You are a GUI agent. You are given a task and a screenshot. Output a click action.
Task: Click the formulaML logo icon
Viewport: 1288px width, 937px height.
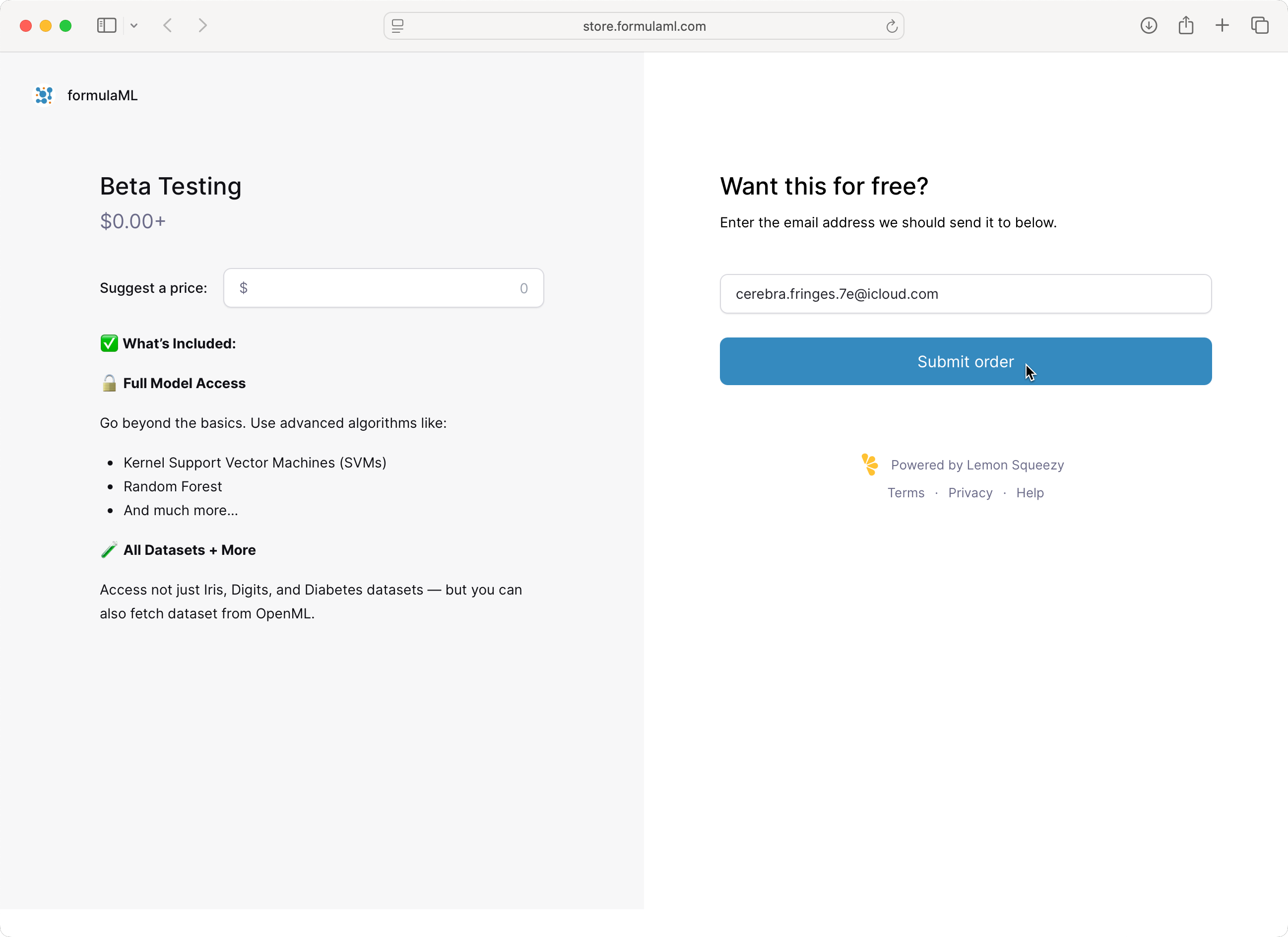click(x=44, y=95)
